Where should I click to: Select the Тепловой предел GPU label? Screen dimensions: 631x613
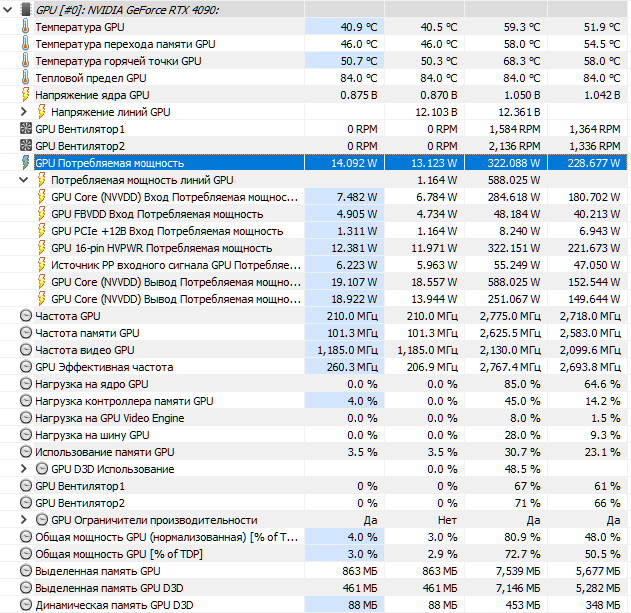[91, 78]
